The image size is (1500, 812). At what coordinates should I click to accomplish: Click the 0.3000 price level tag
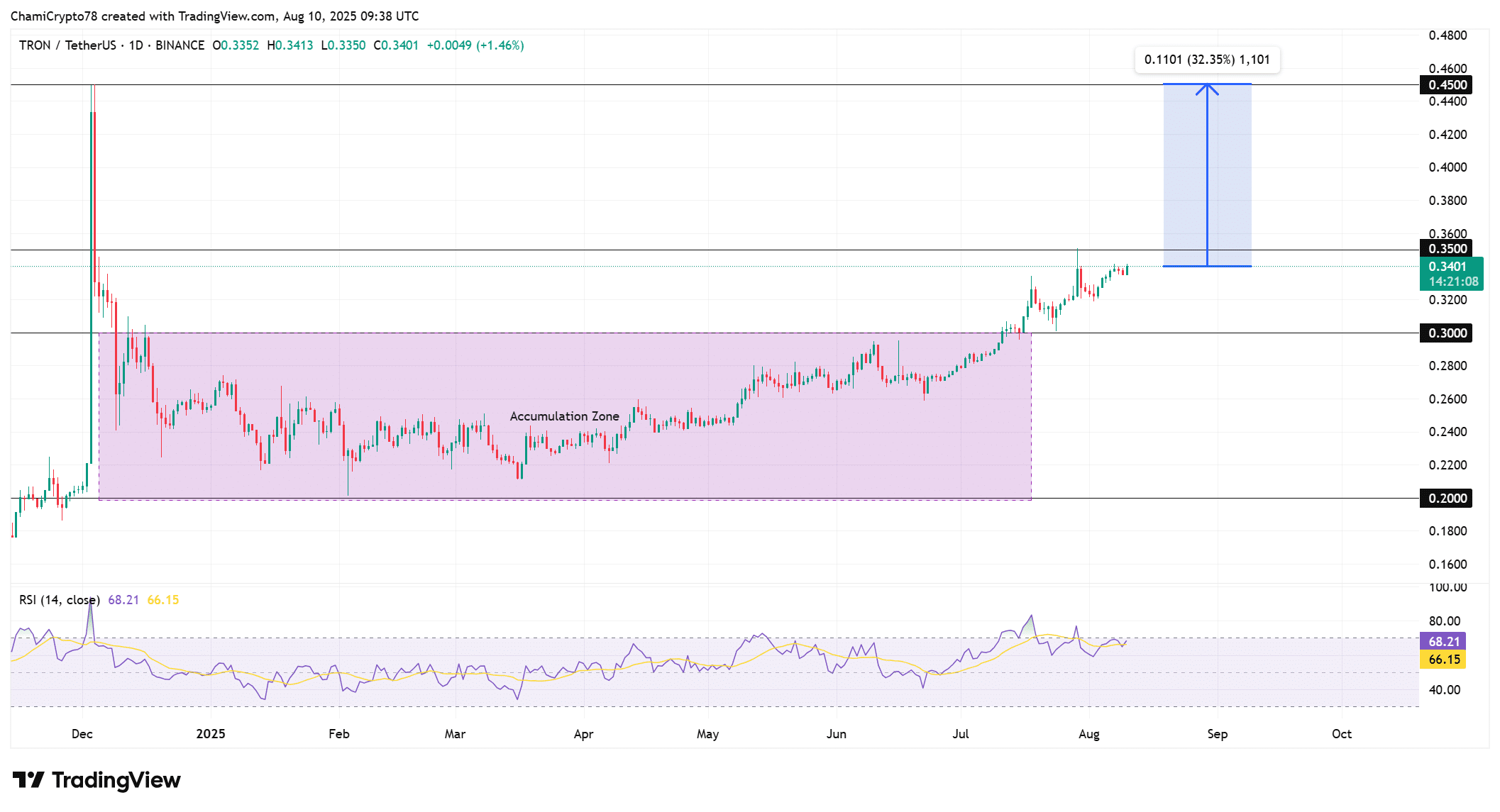pos(1447,333)
